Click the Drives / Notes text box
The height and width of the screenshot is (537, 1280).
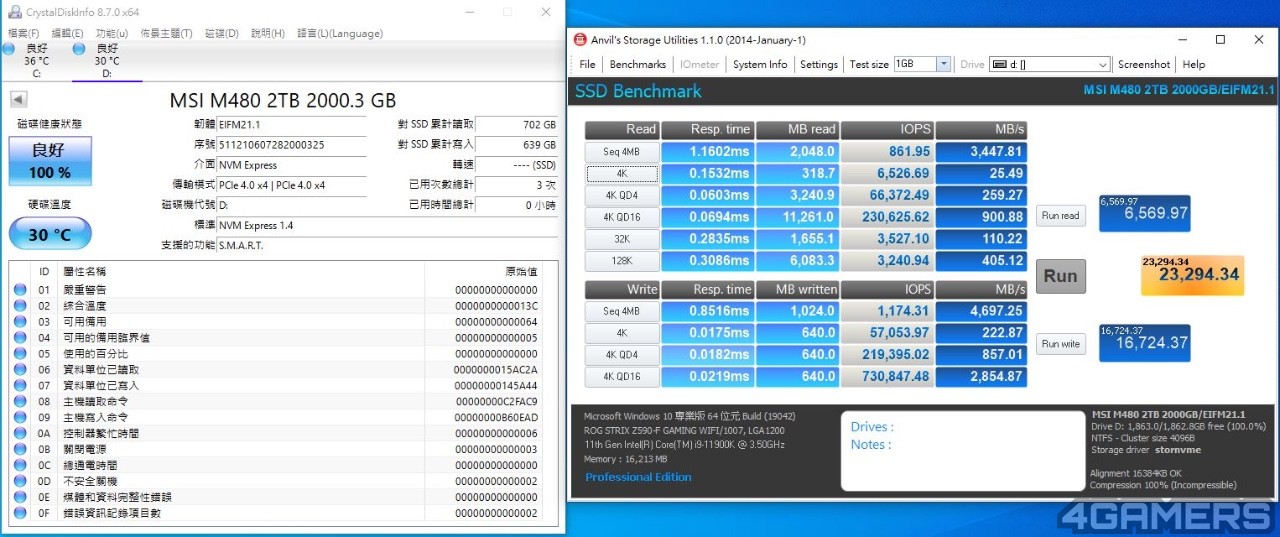(961, 450)
